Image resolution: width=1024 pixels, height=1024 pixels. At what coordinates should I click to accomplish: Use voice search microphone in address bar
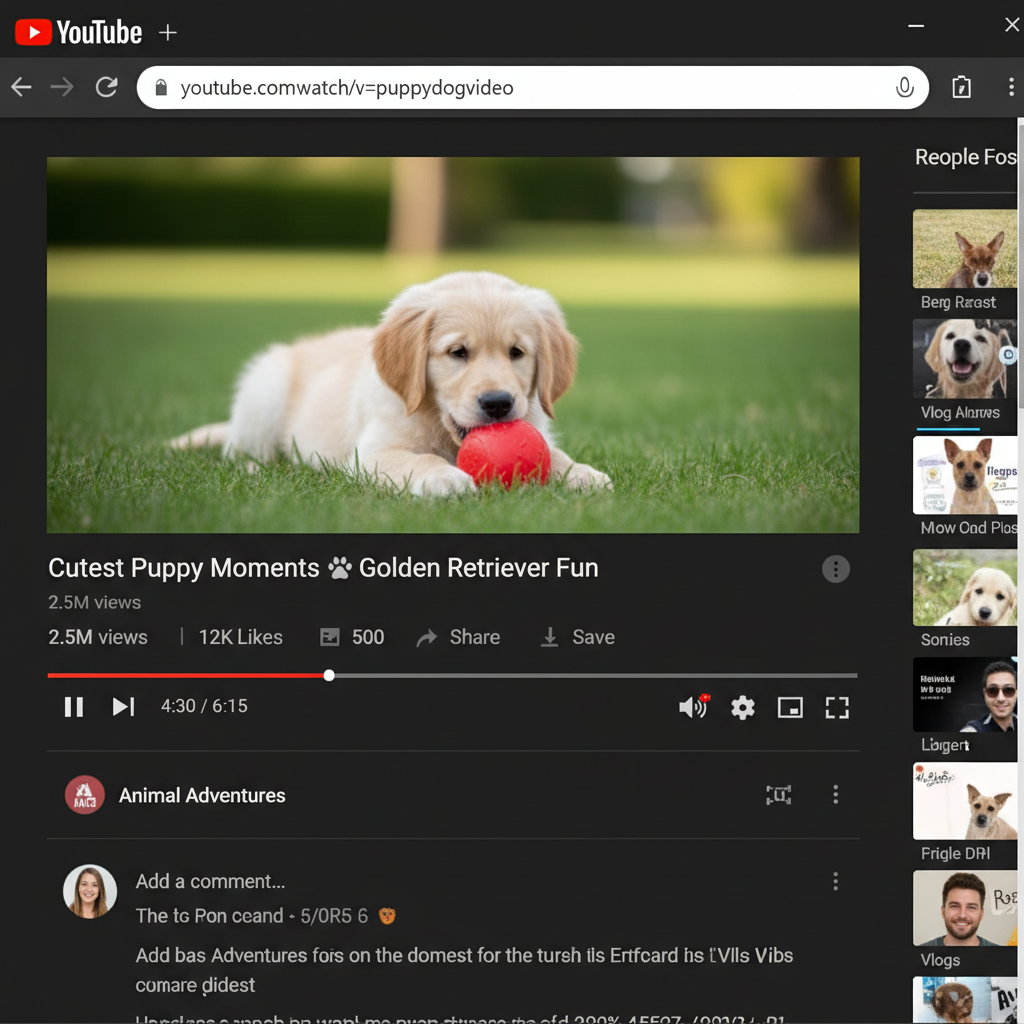[904, 88]
